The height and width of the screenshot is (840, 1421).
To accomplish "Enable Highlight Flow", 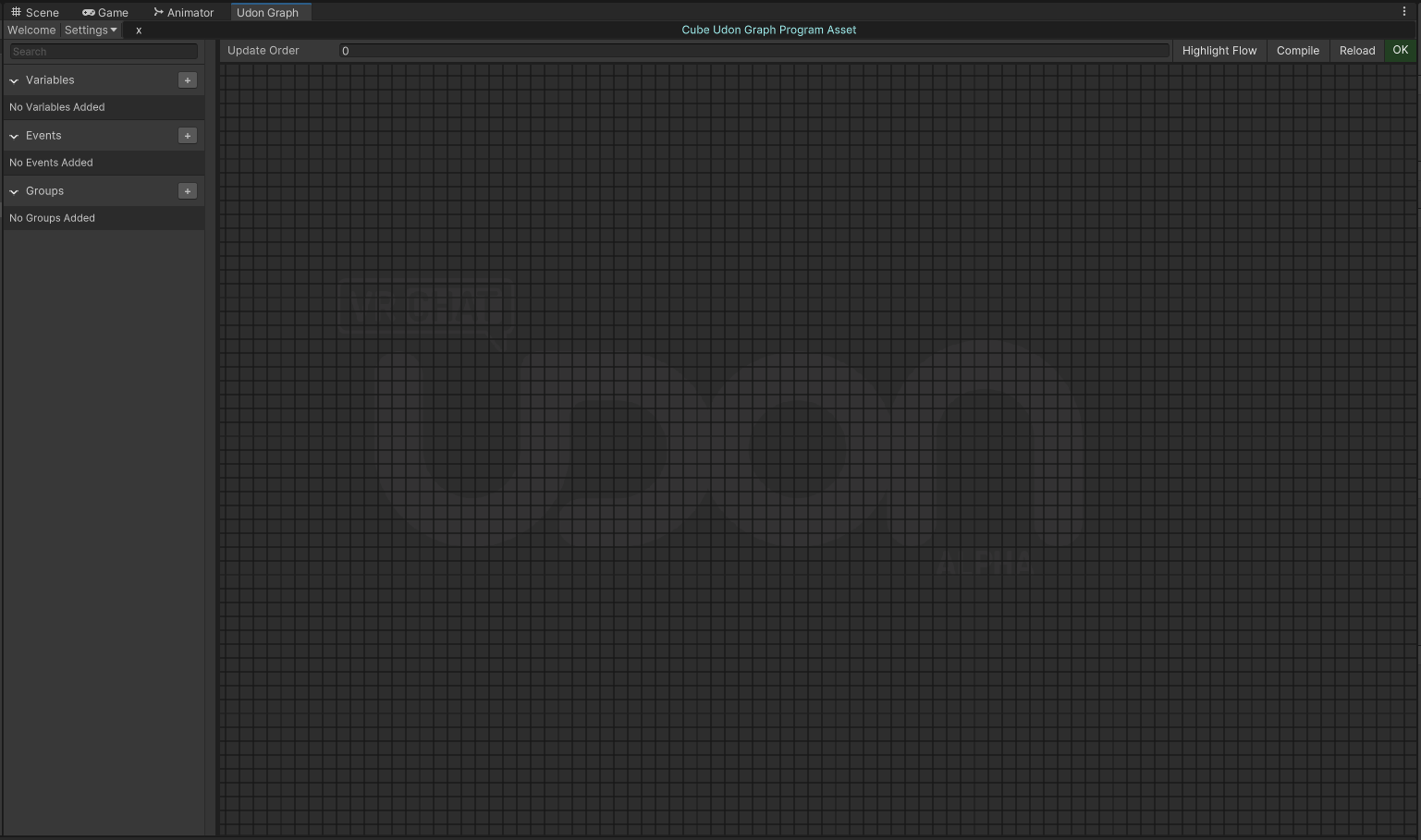I will [1219, 50].
